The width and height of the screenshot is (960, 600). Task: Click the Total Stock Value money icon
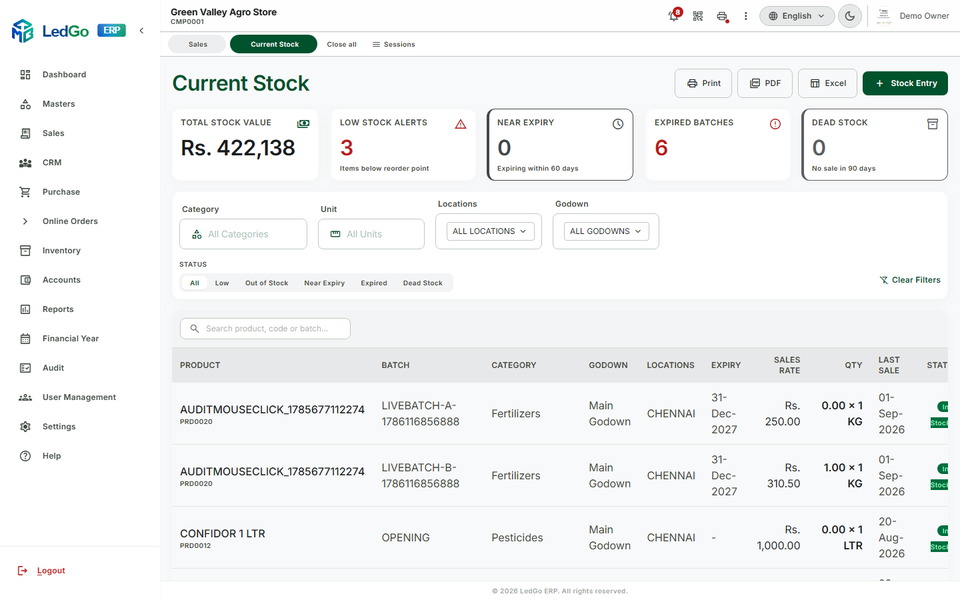click(303, 124)
